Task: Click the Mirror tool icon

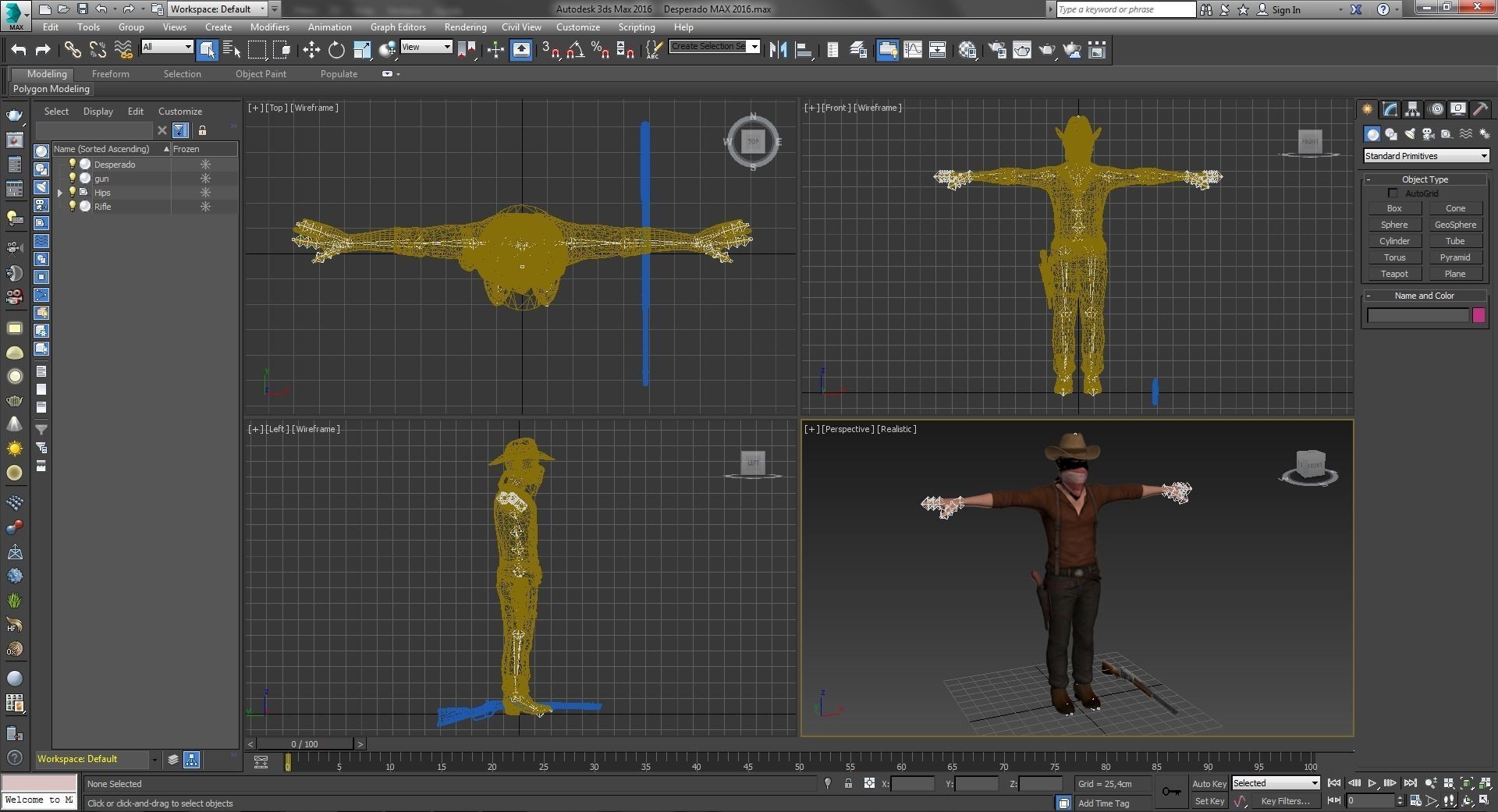Action: (778, 51)
